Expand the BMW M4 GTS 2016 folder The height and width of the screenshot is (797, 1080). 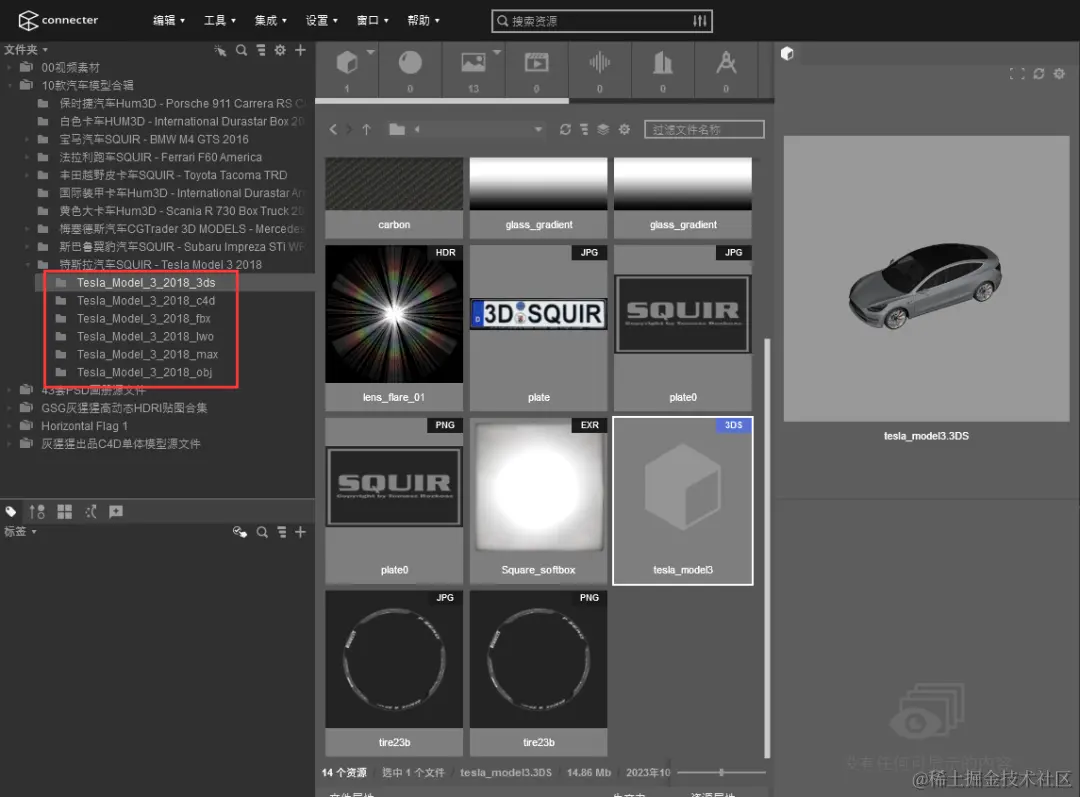(28, 139)
